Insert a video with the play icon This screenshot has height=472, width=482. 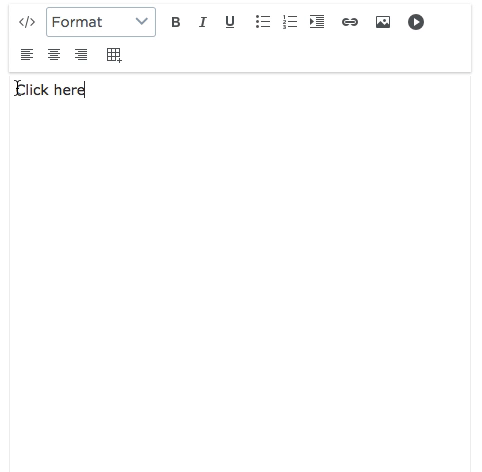click(x=416, y=22)
